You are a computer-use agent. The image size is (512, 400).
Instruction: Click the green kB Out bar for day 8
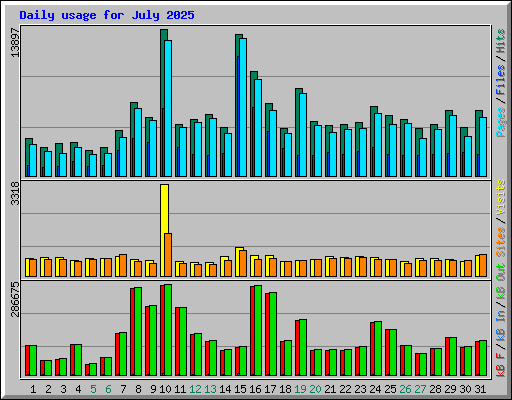point(138,331)
